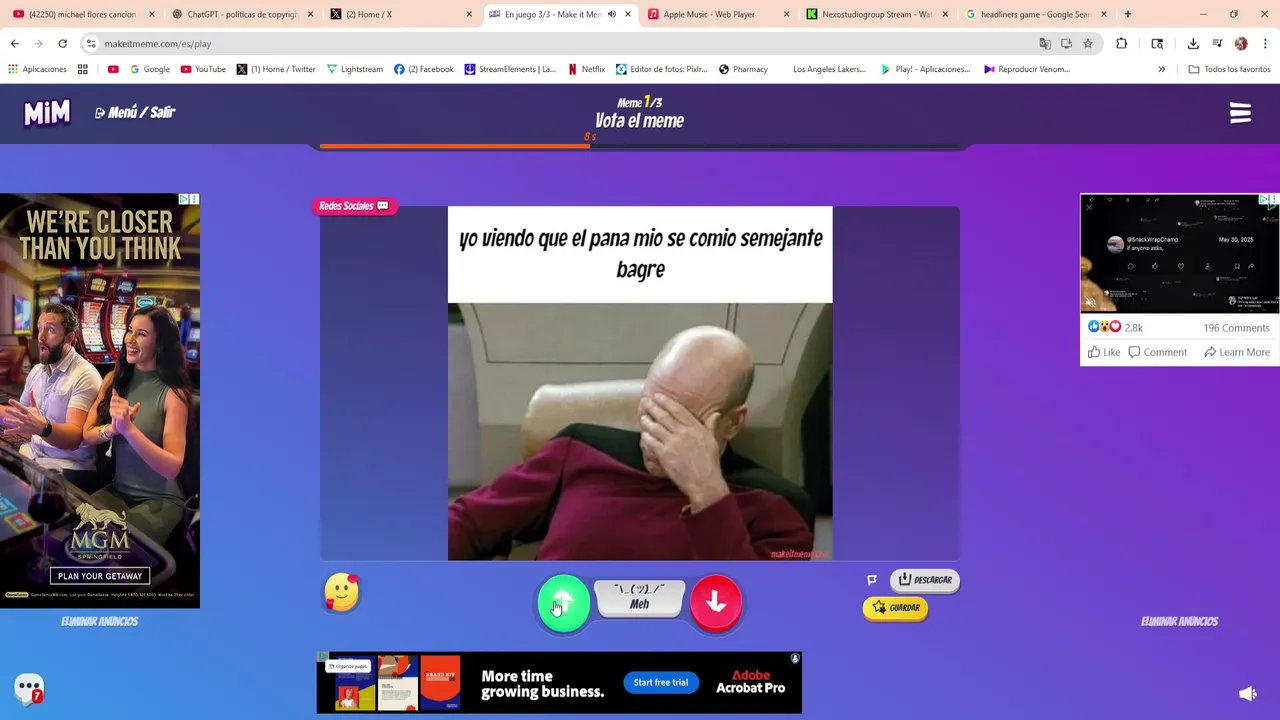This screenshot has width=1280, height=720.
Task: Open a new browser tab
Action: 1128,14
